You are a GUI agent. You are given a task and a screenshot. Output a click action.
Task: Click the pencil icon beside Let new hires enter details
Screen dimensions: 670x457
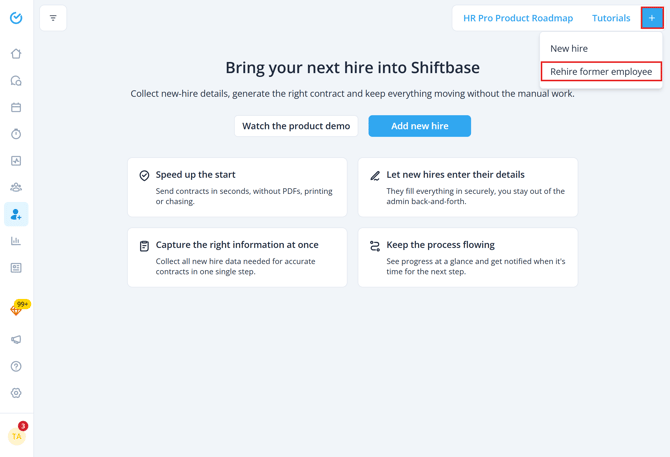tap(375, 176)
